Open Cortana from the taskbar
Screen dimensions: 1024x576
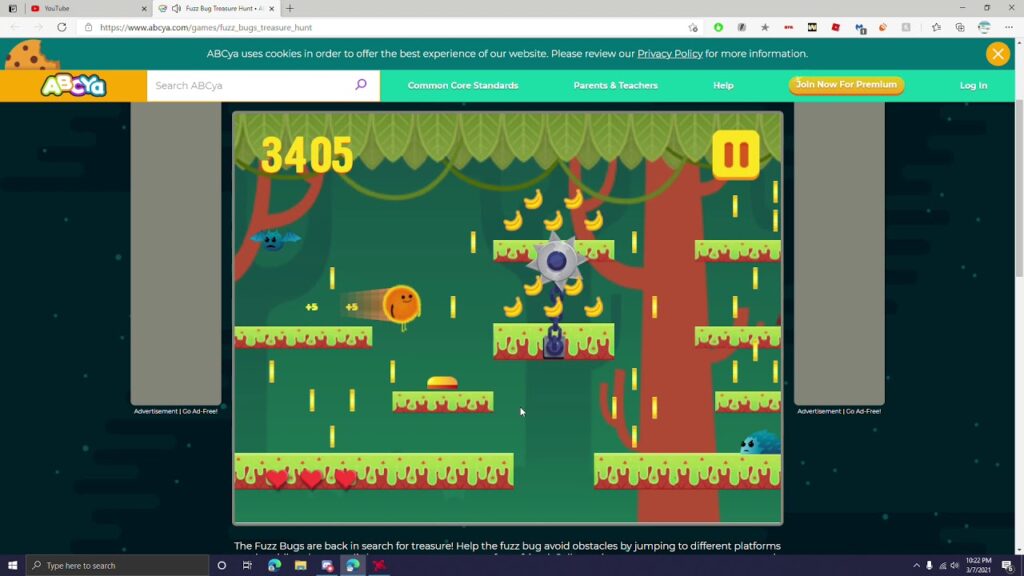(221, 566)
